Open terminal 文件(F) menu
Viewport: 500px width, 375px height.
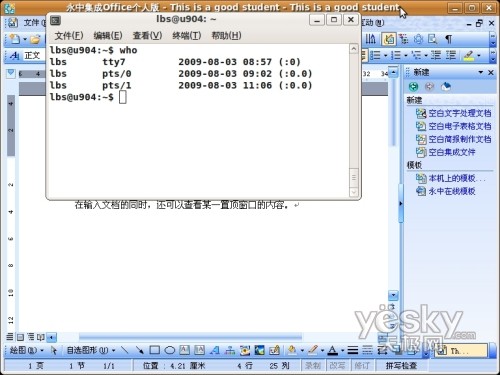(x=69, y=35)
